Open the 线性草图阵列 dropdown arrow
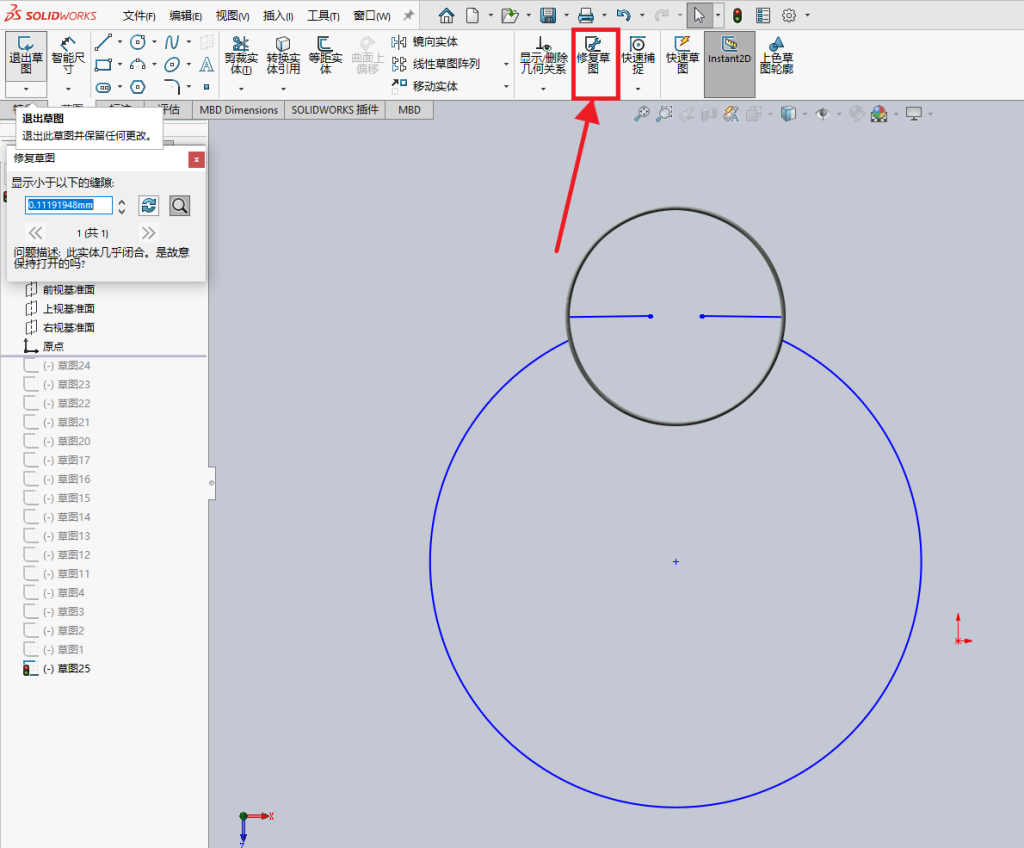This screenshot has width=1024, height=848. click(506, 64)
